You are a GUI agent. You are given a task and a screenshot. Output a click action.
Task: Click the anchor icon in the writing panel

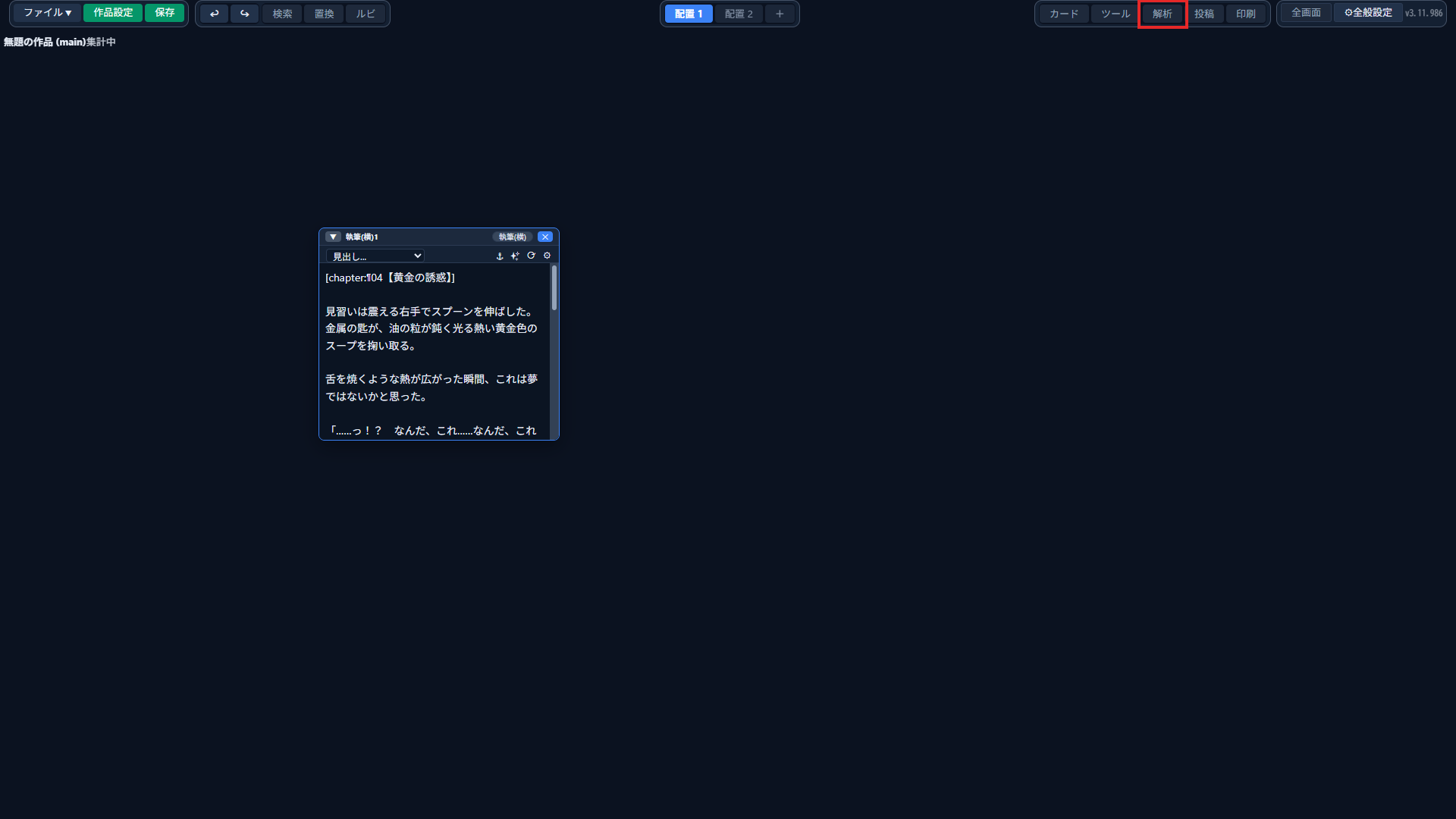click(x=500, y=256)
